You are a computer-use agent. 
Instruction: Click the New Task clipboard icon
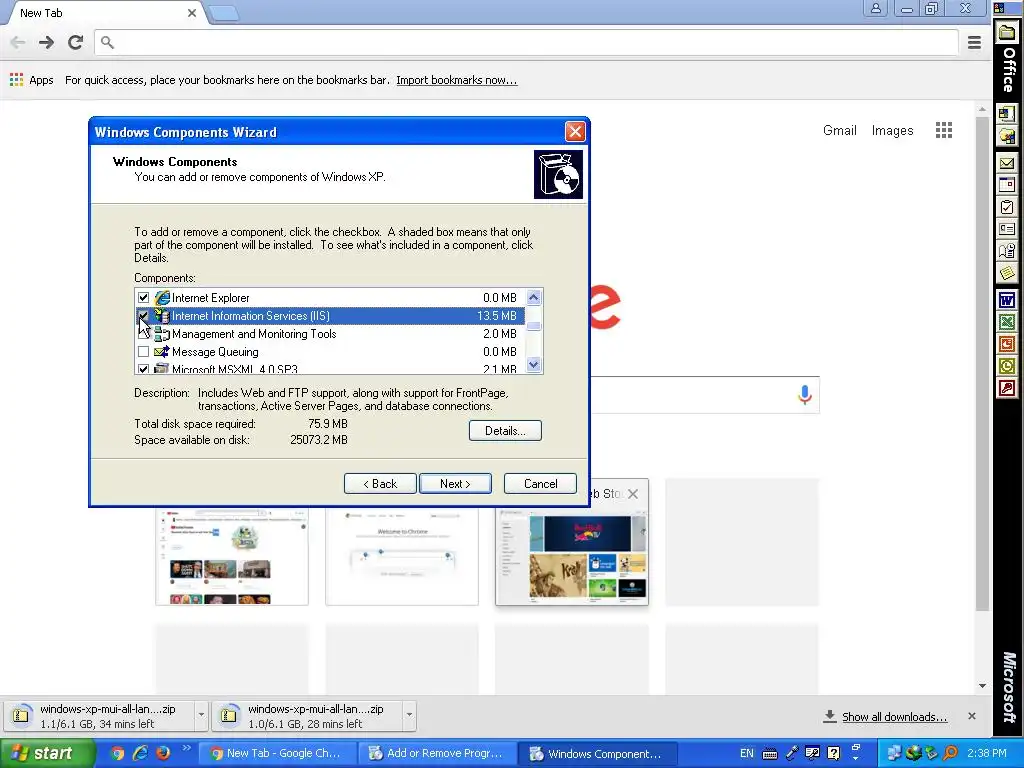1006,207
